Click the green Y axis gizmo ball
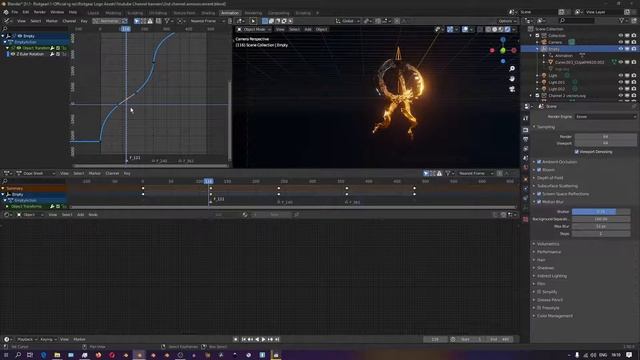This screenshot has height=360, width=640. pos(503,50)
